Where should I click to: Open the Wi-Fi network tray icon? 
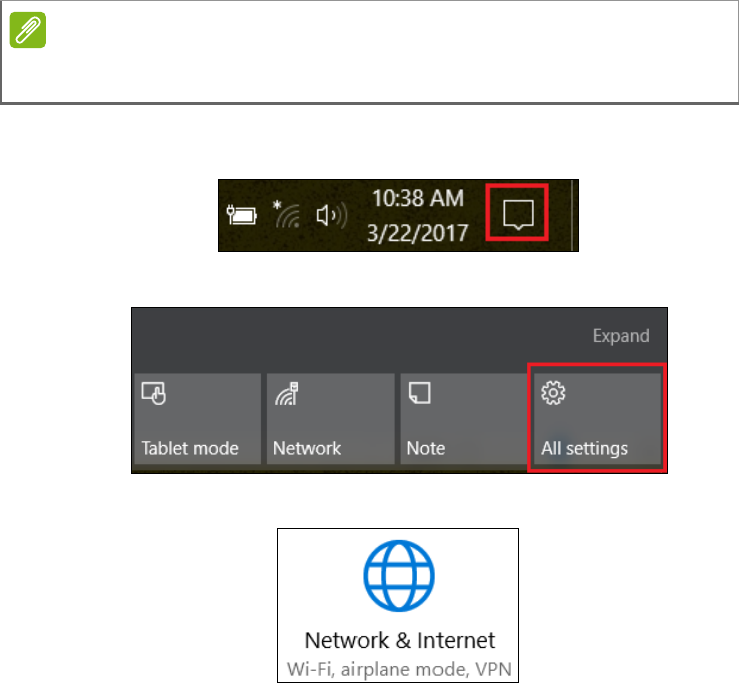point(287,214)
